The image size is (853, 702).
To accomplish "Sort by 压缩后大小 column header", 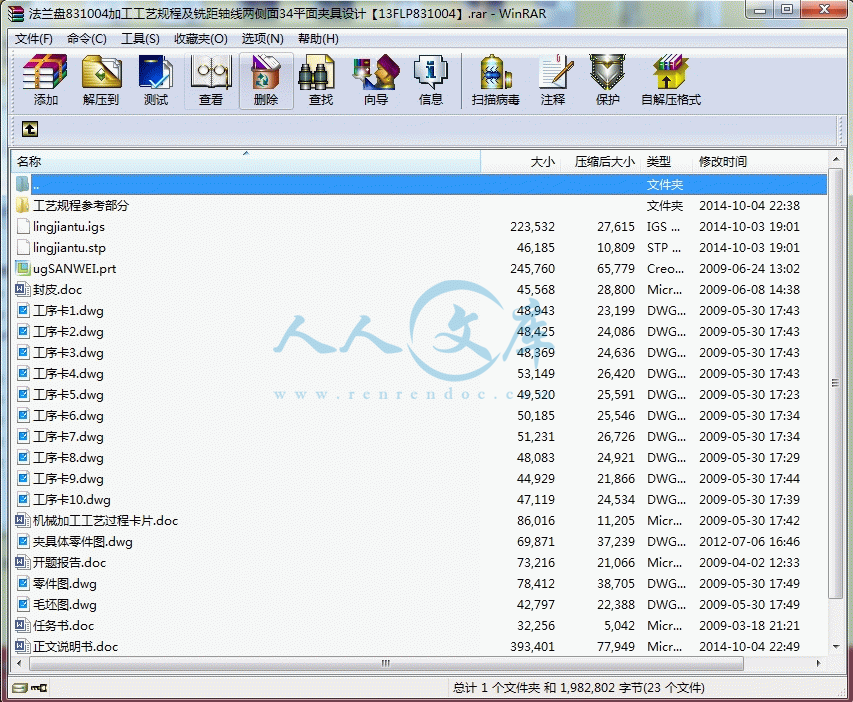I will 599,162.
